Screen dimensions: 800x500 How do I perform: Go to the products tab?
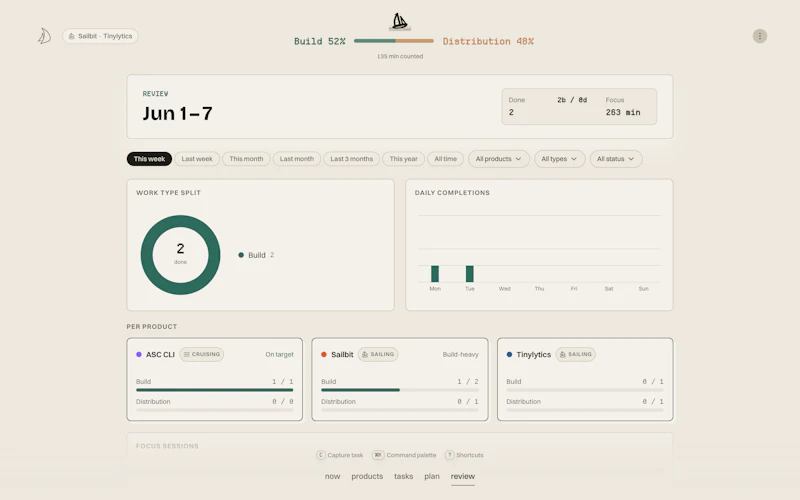pyautogui.click(x=367, y=476)
